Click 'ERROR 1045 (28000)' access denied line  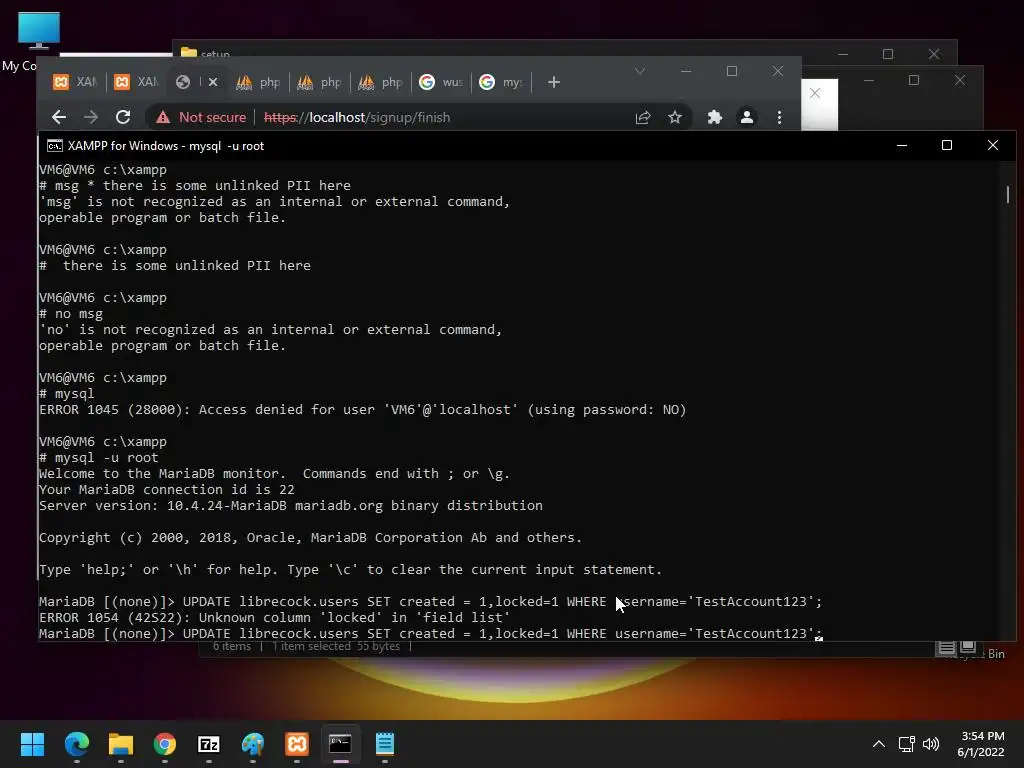(x=362, y=410)
